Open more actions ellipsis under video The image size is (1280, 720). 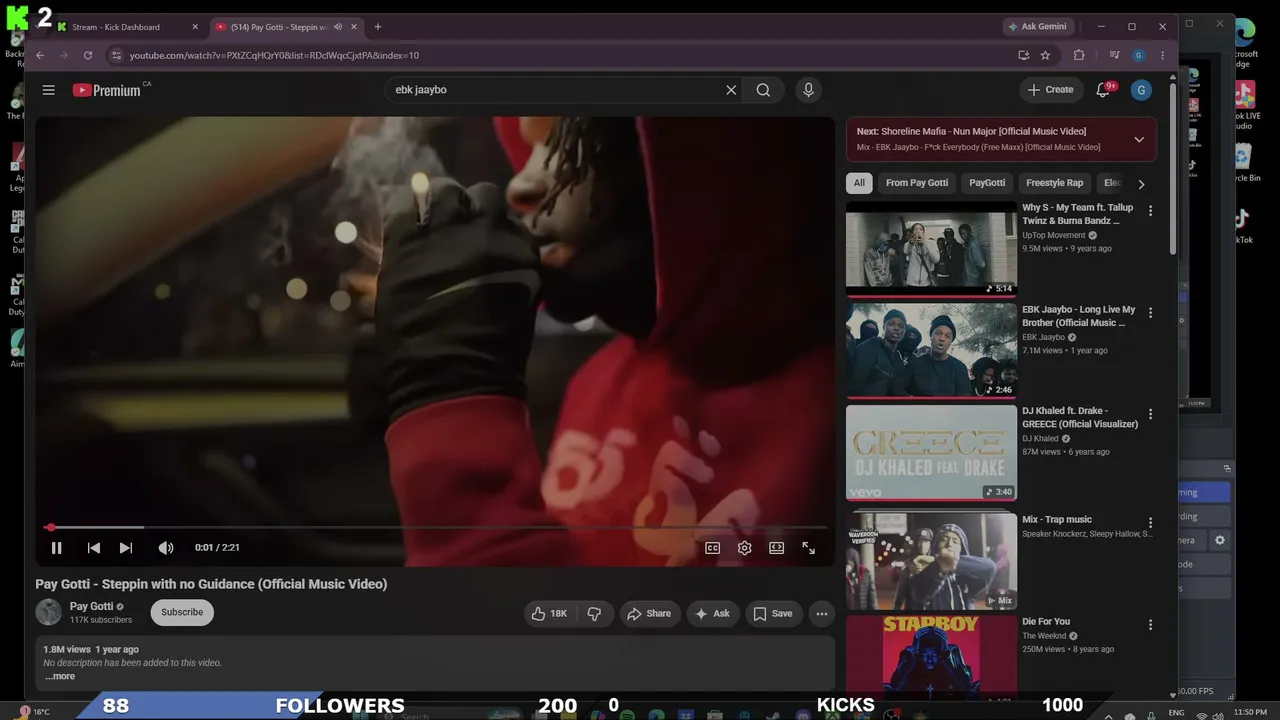822,614
